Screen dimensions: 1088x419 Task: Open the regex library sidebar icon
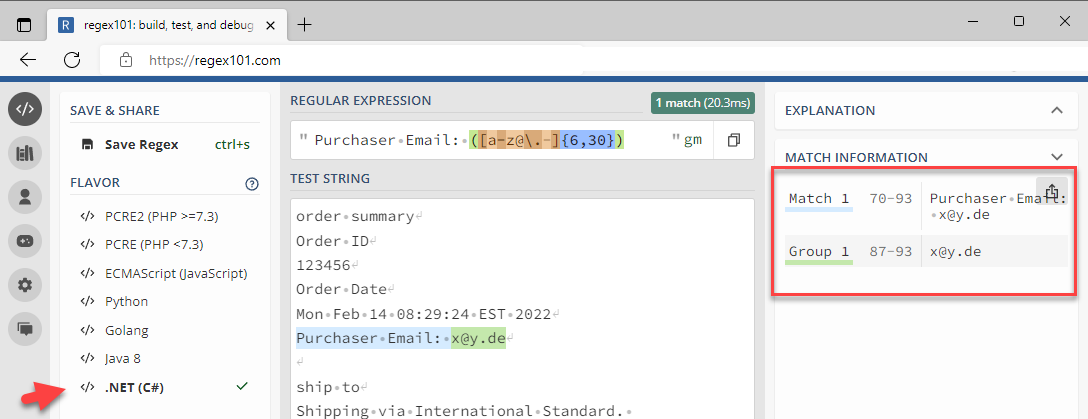(x=25, y=153)
